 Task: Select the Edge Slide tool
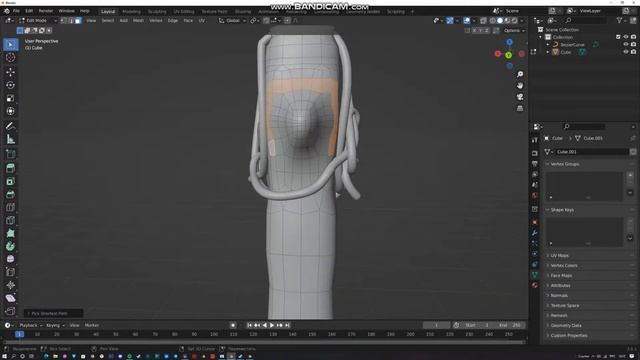click(11, 272)
